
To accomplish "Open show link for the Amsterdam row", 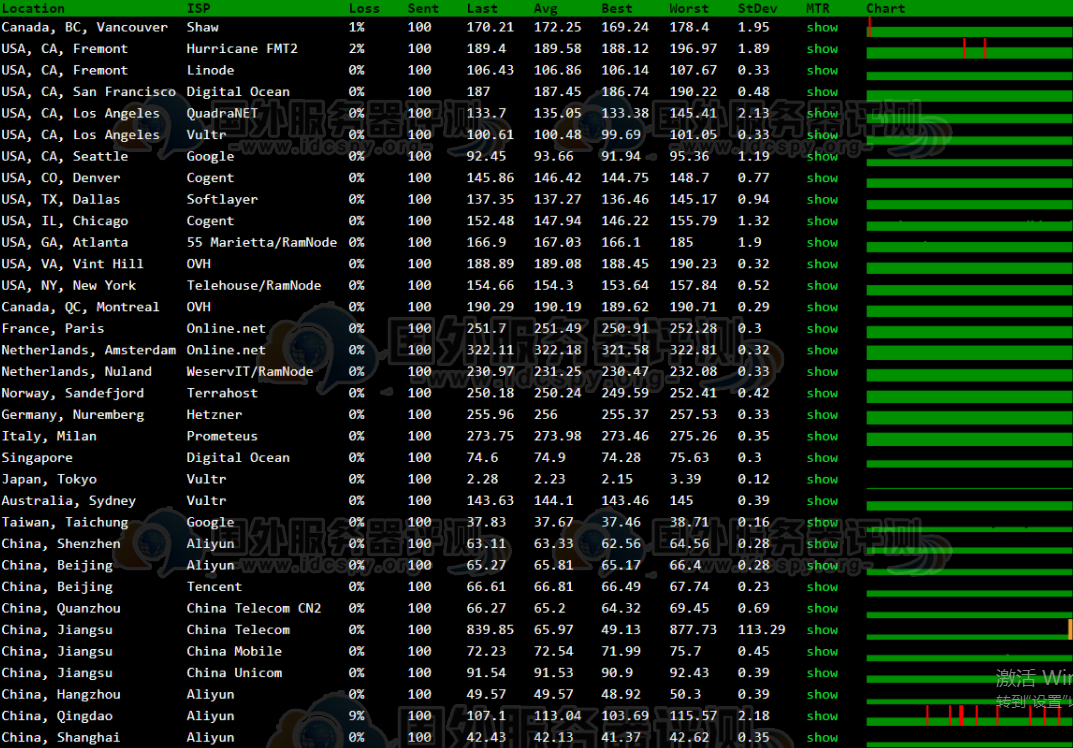I will (x=822, y=350).
